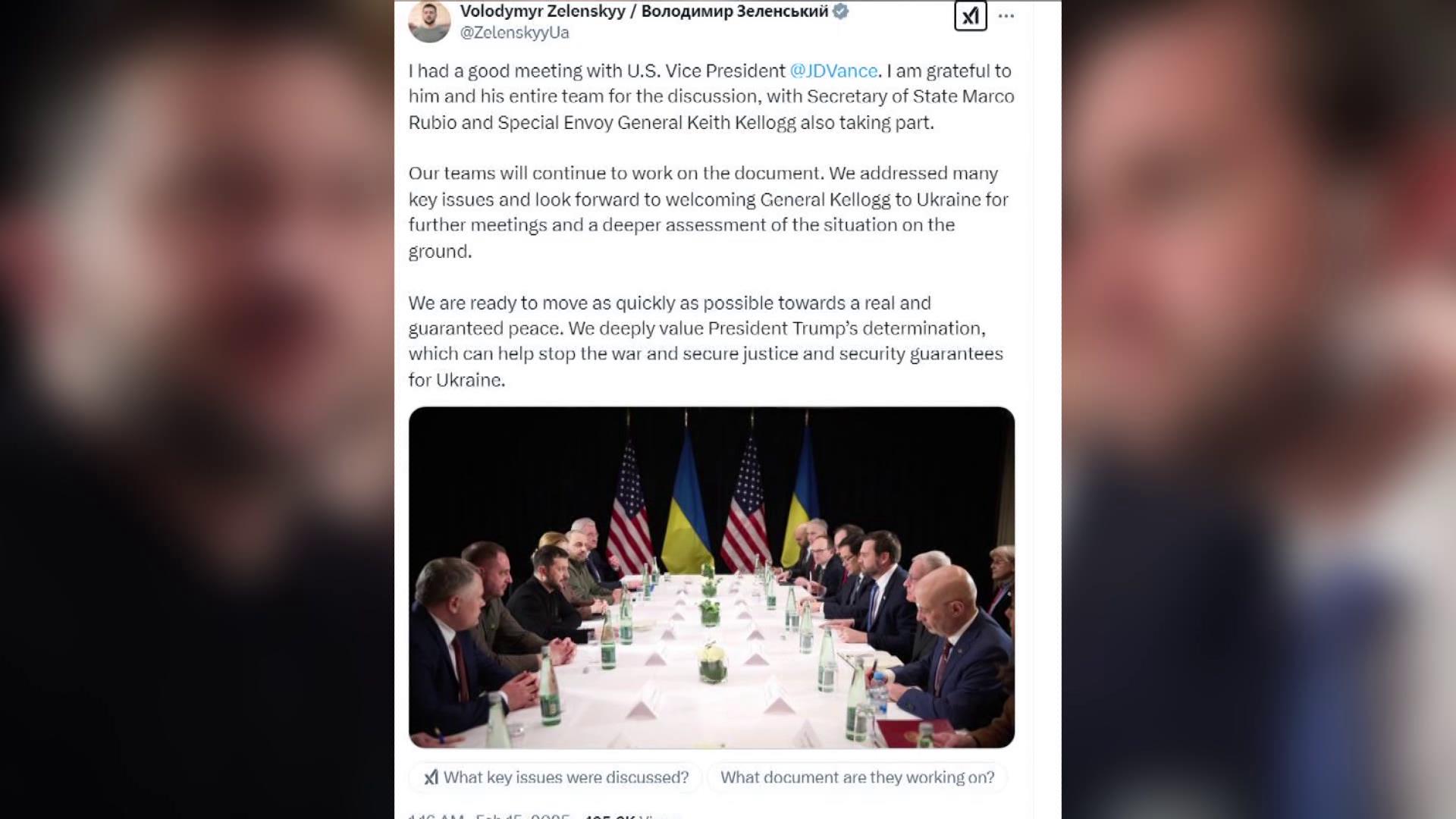Open the @JDVance mention link
The height and width of the screenshot is (819, 1456).
833,71
